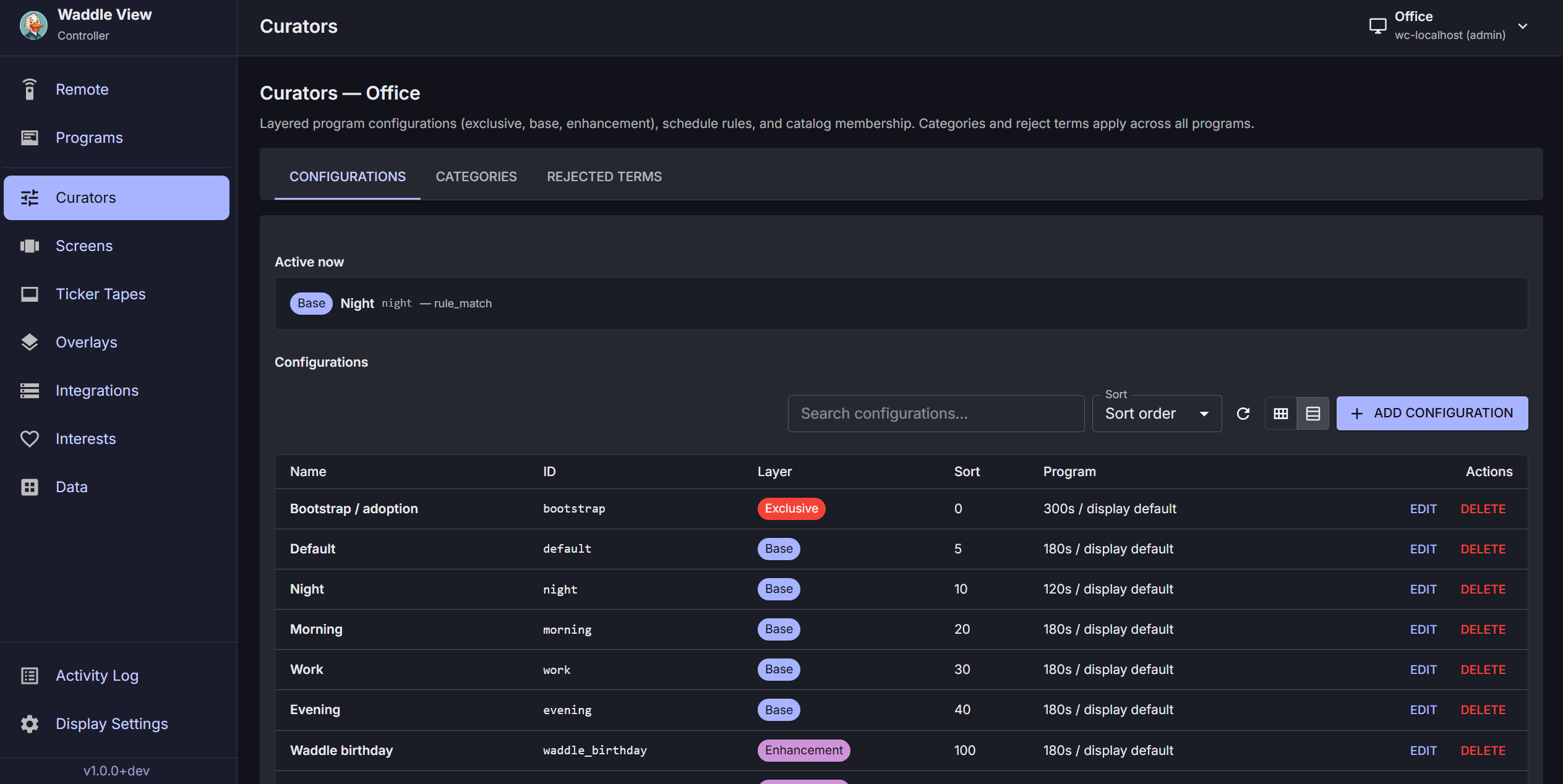Click the version text v1.0.0+dev
The height and width of the screenshot is (784, 1563).
click(116, 771)
